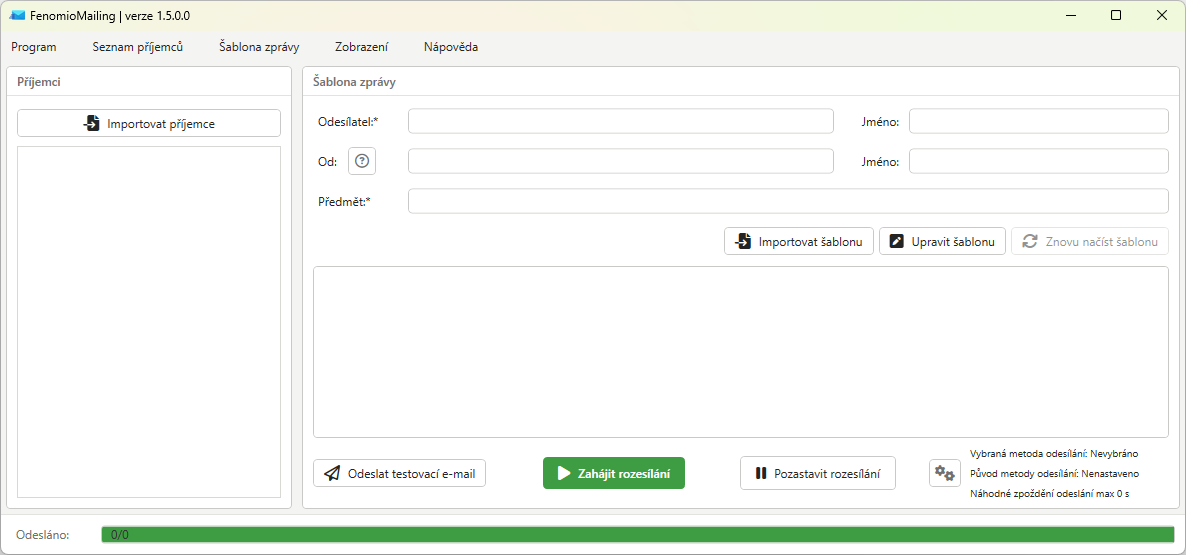Click the Importovat příjemce button

tap(149, 123)
